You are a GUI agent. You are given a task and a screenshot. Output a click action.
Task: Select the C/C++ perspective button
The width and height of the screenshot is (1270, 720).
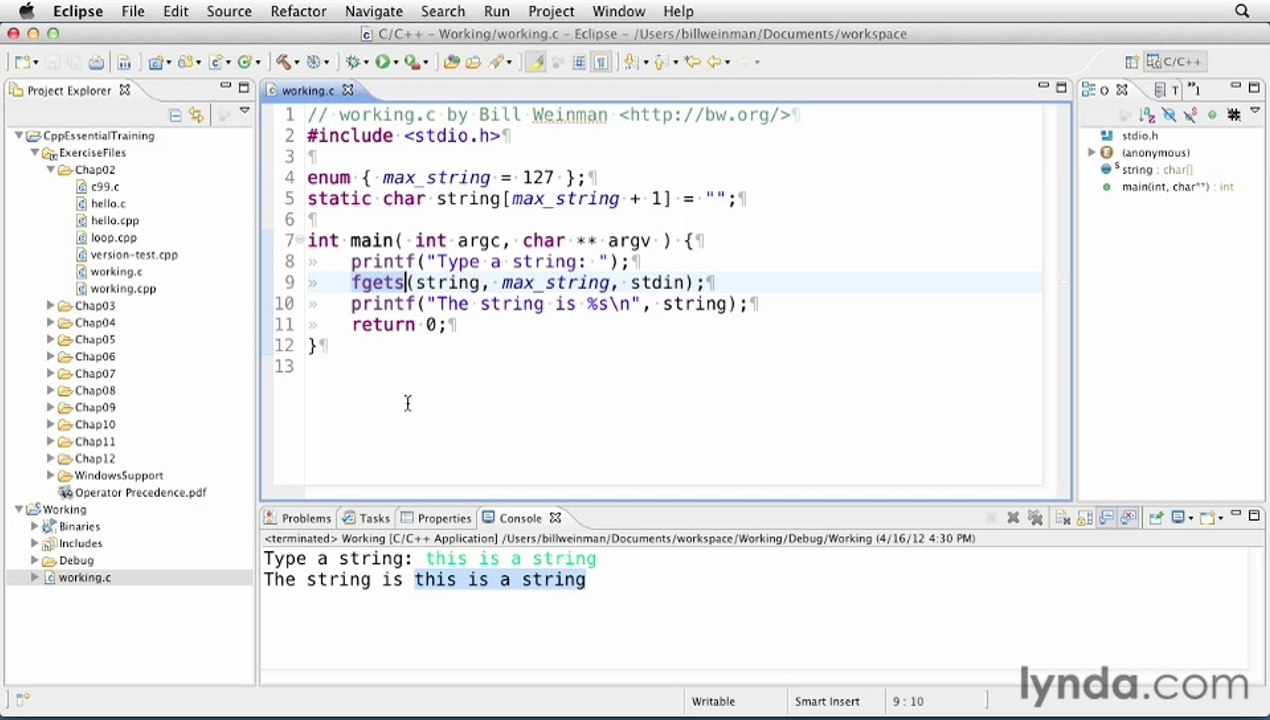1175,62
